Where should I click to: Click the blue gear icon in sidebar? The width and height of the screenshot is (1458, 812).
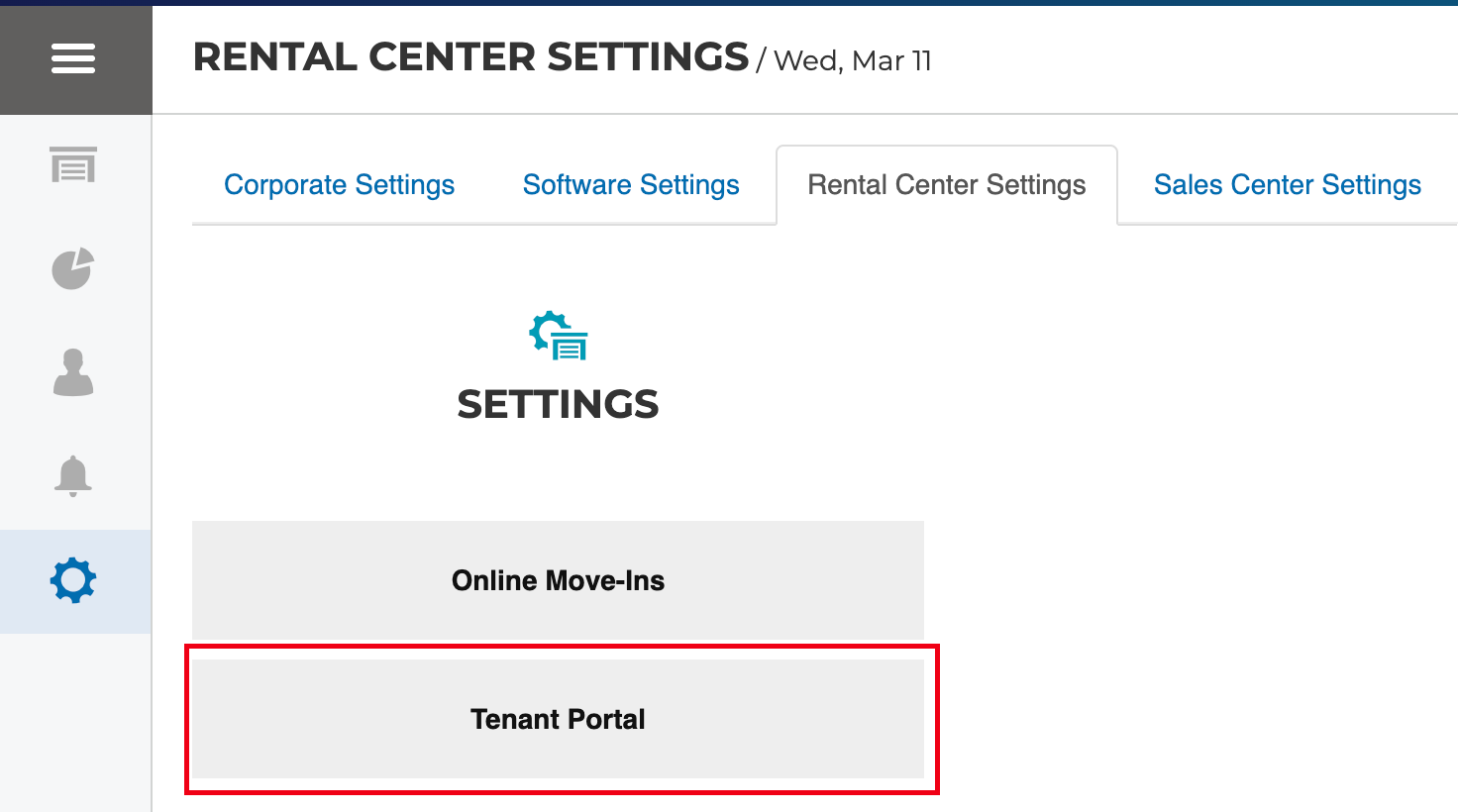point(73,580)
